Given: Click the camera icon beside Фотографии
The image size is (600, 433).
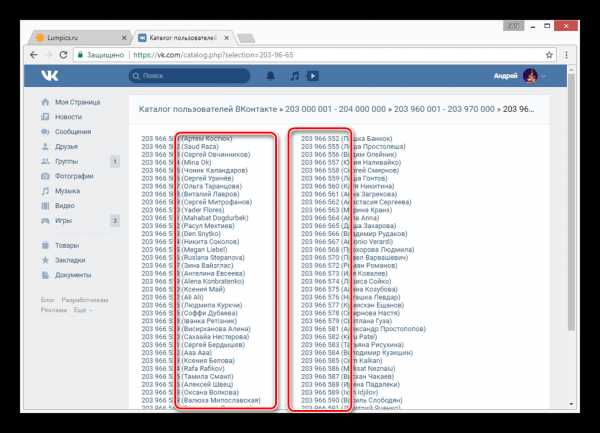Looking at the screenshot, I should (x=45, y=176).
